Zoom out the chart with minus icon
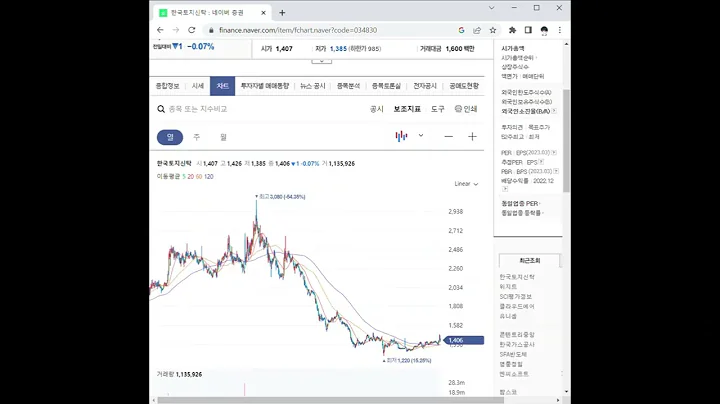The height and width of the screenshot is (404, 720). coord(449,136)
